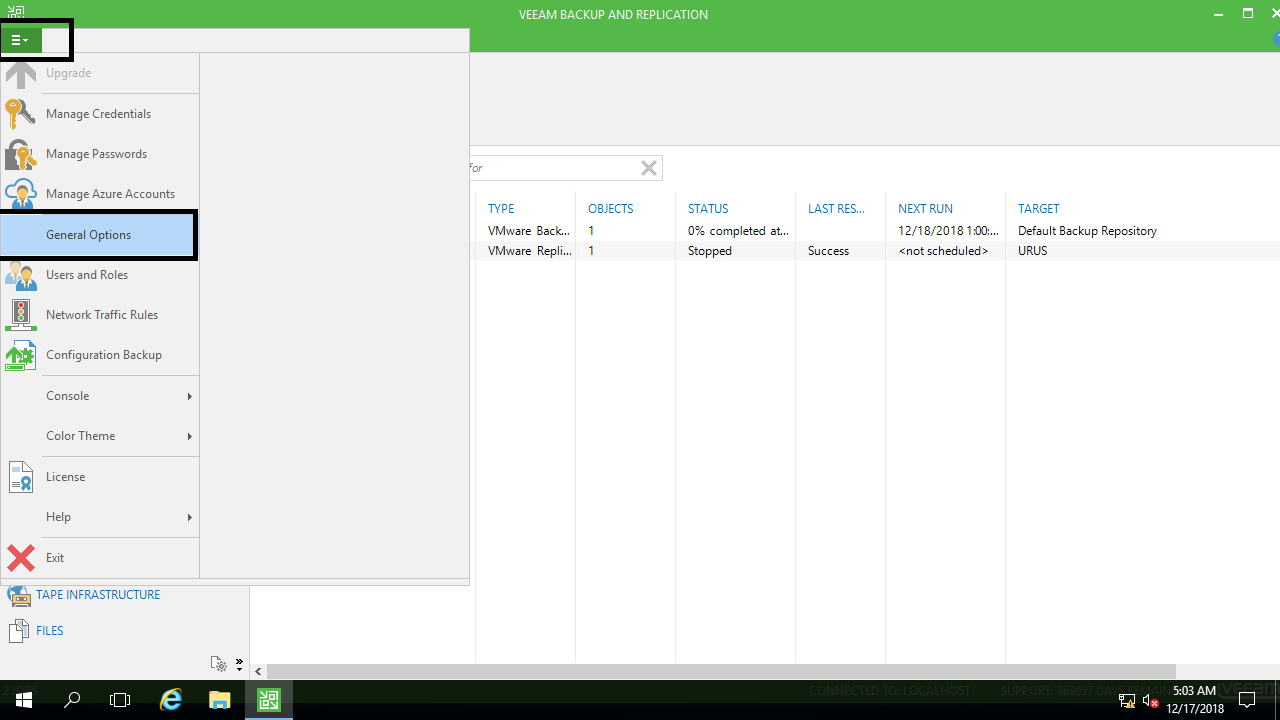Open Internet Explorer from the taskbar

[171, 700]
